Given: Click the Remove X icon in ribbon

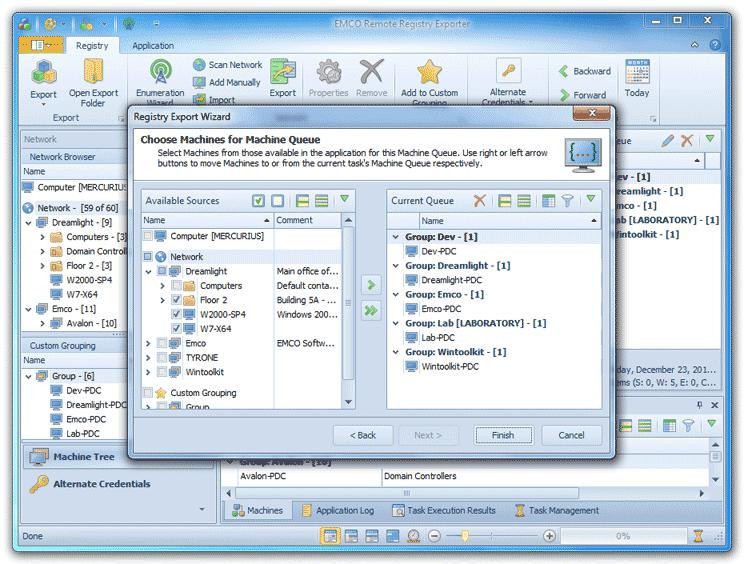Looking at the screenshot, I should click(372, 73).
